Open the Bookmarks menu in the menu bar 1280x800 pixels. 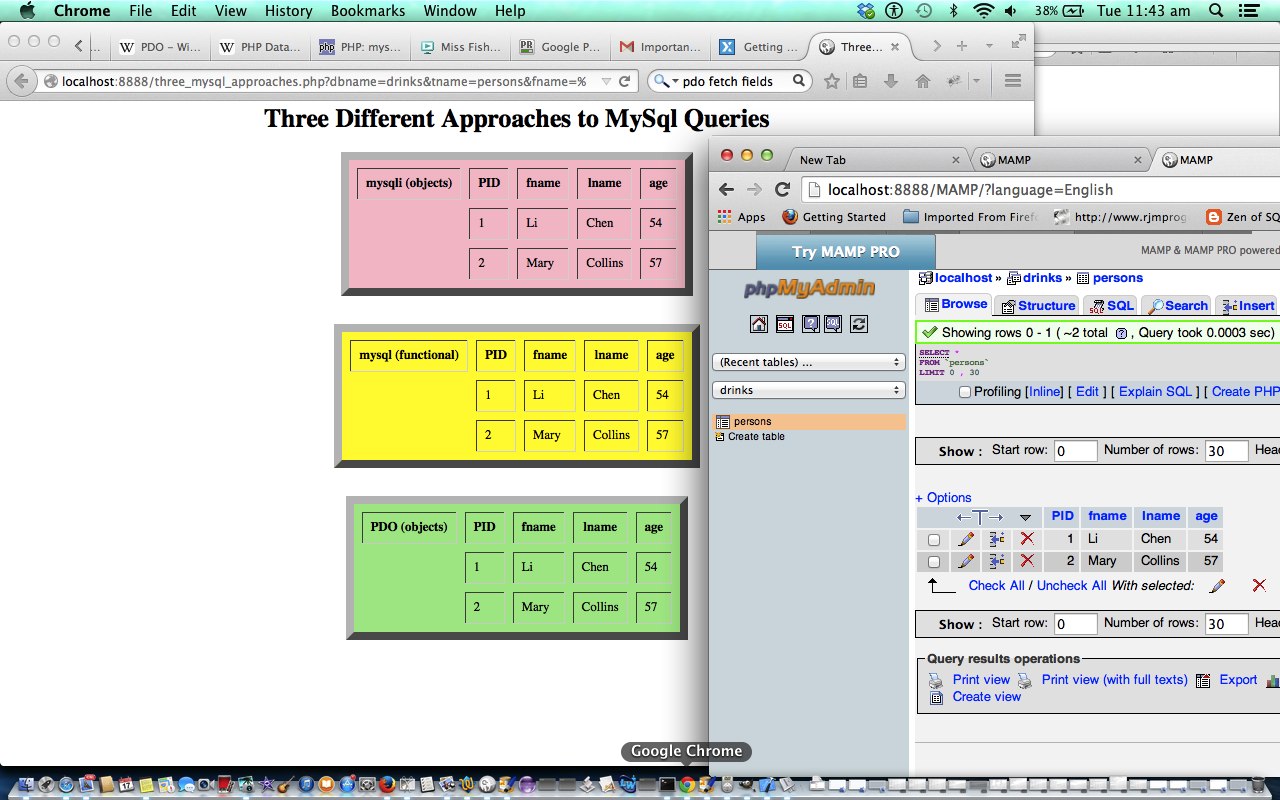click(x=368, y=11)
